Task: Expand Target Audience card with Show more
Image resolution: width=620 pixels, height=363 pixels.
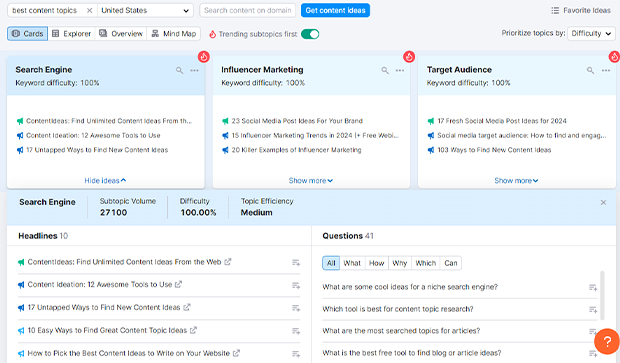Action: pos(516,181)
